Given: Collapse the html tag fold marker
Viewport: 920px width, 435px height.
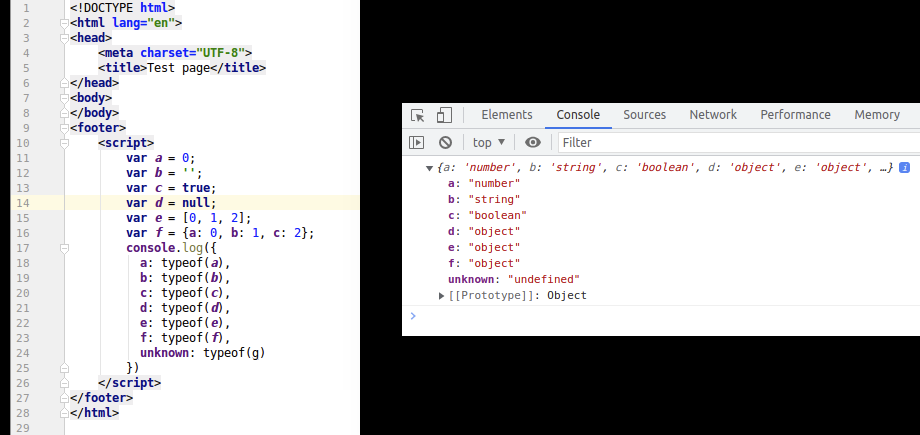Looking at the screenshot, I should coord(65,23).
